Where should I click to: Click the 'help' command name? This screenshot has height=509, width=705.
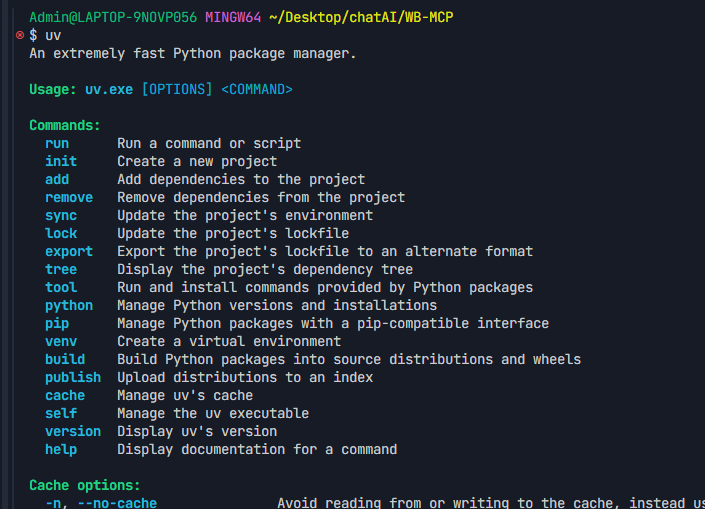tap(61, 450)
